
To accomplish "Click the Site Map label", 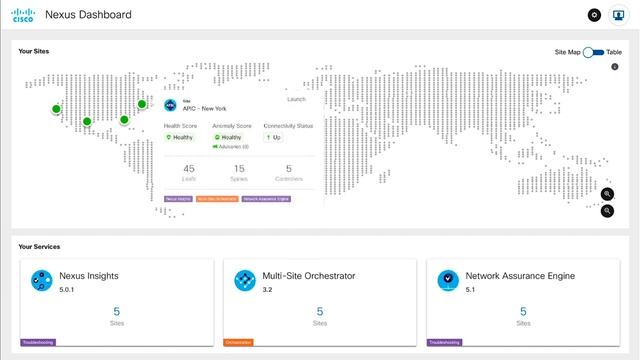I will [567, 52].
